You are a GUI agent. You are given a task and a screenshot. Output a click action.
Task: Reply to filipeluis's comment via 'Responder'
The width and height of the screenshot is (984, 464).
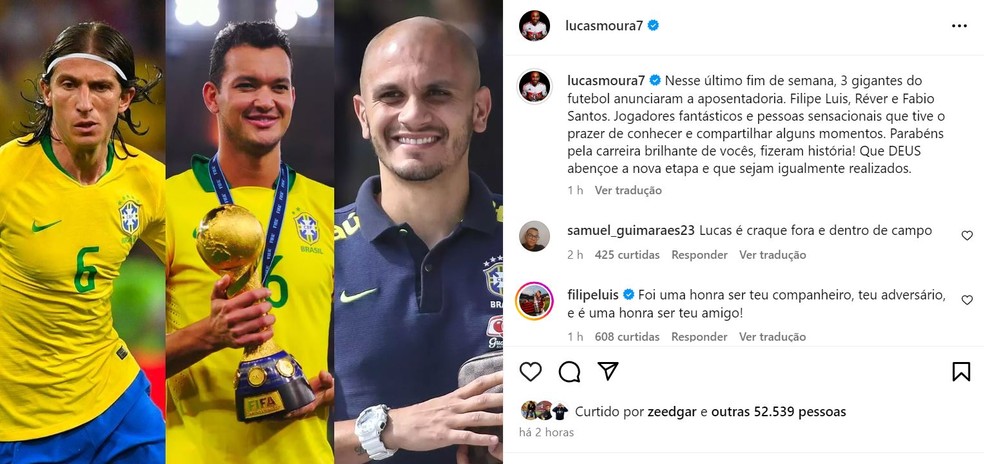pos(699,337)
